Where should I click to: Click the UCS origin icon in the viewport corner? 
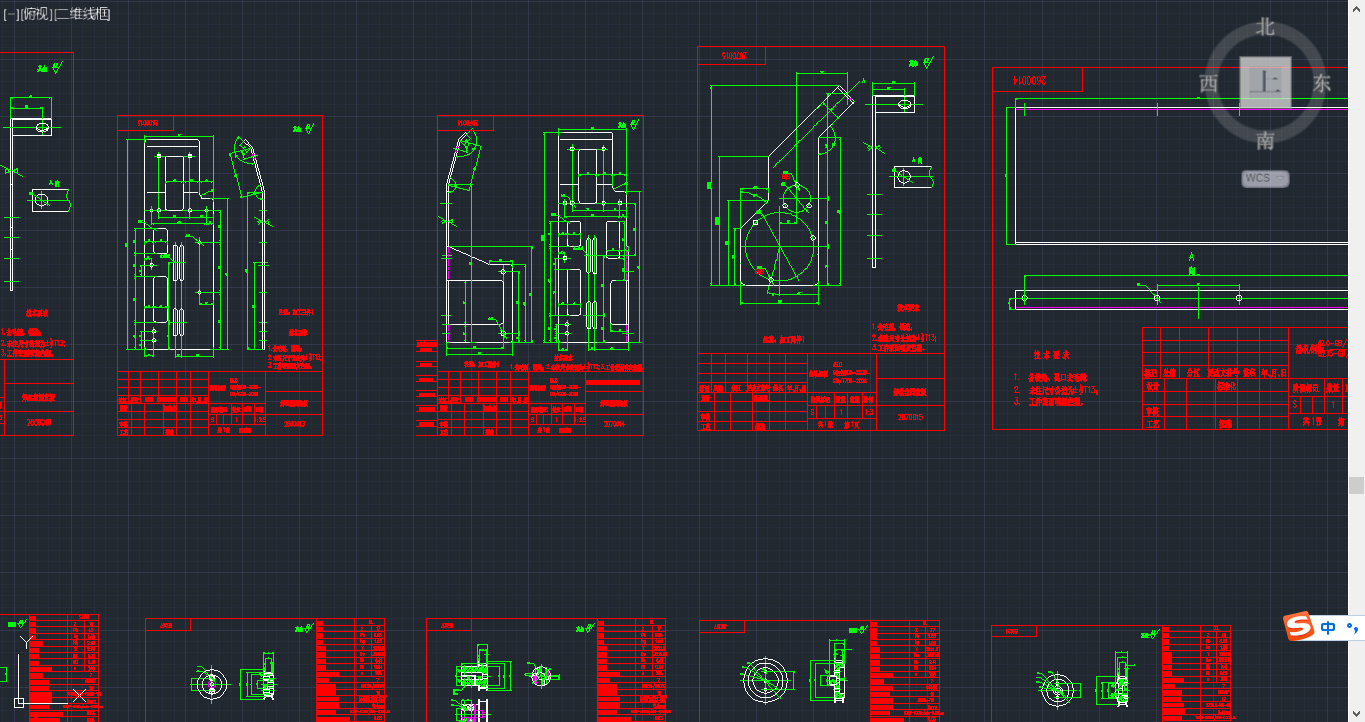tap(19, 702)
